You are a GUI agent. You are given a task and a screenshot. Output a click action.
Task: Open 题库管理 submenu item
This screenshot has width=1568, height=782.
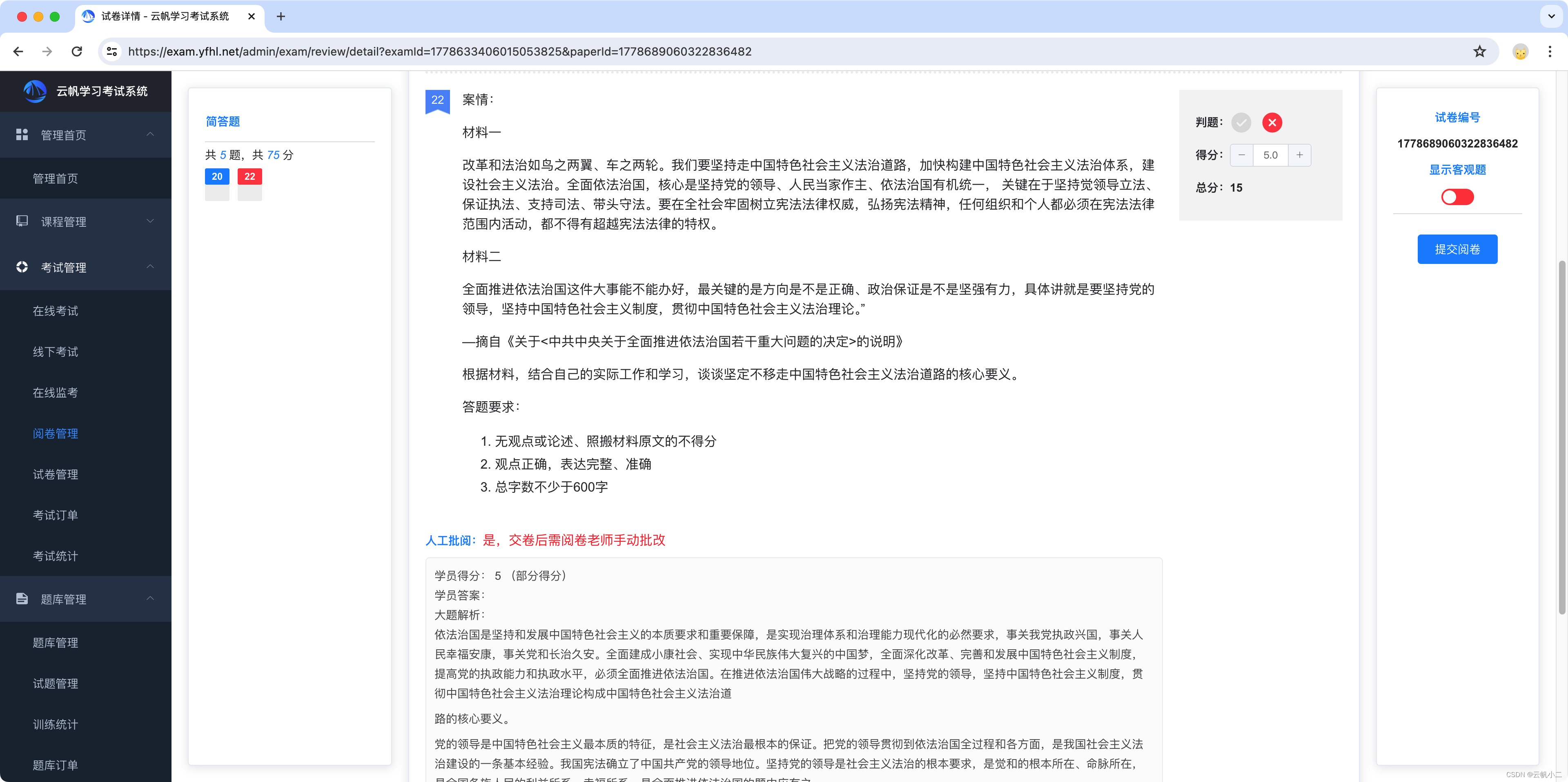pyautogui.click(x=86, y=643)
